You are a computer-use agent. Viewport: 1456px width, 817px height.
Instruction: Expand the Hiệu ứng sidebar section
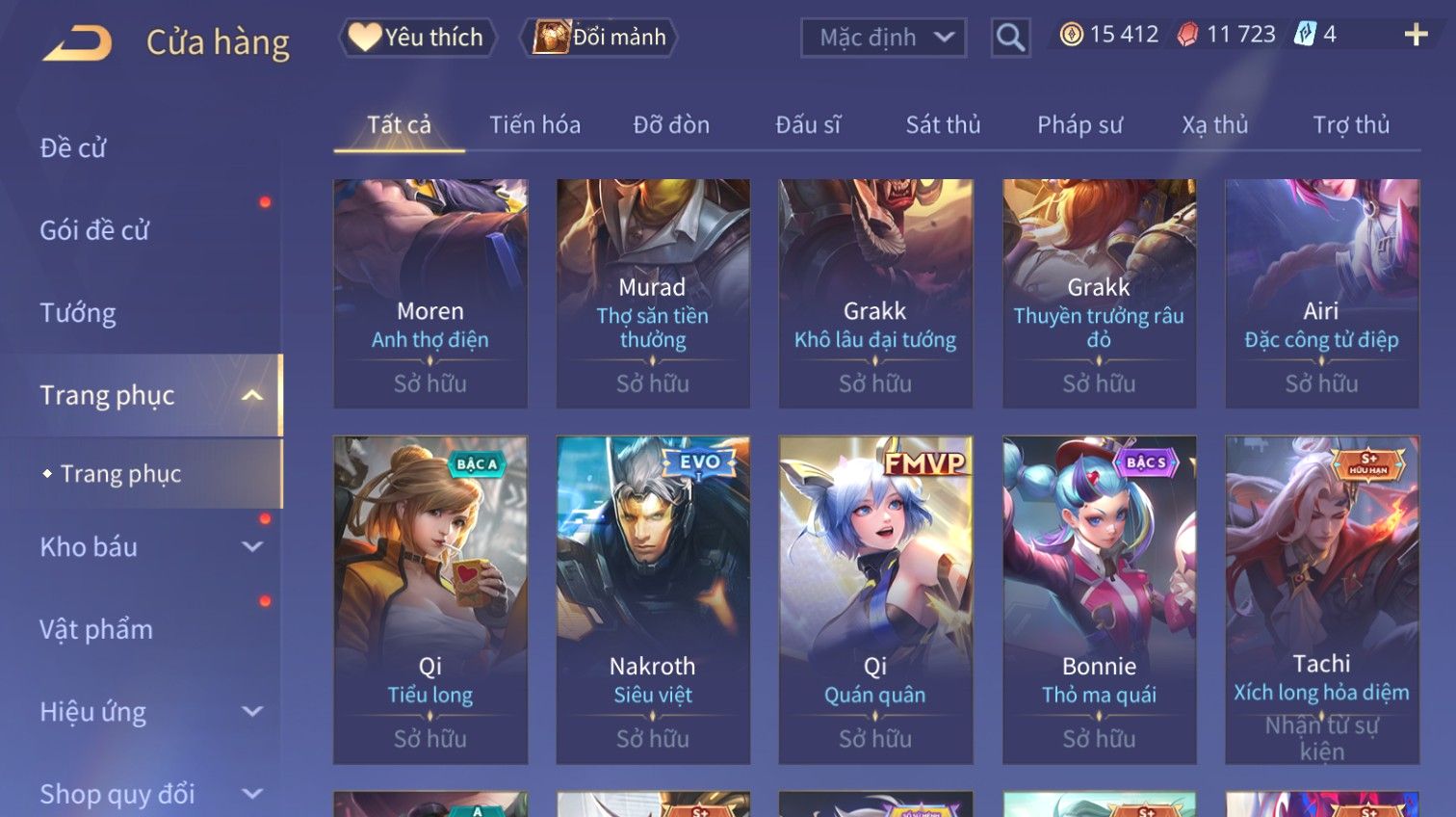click(252, 711)
